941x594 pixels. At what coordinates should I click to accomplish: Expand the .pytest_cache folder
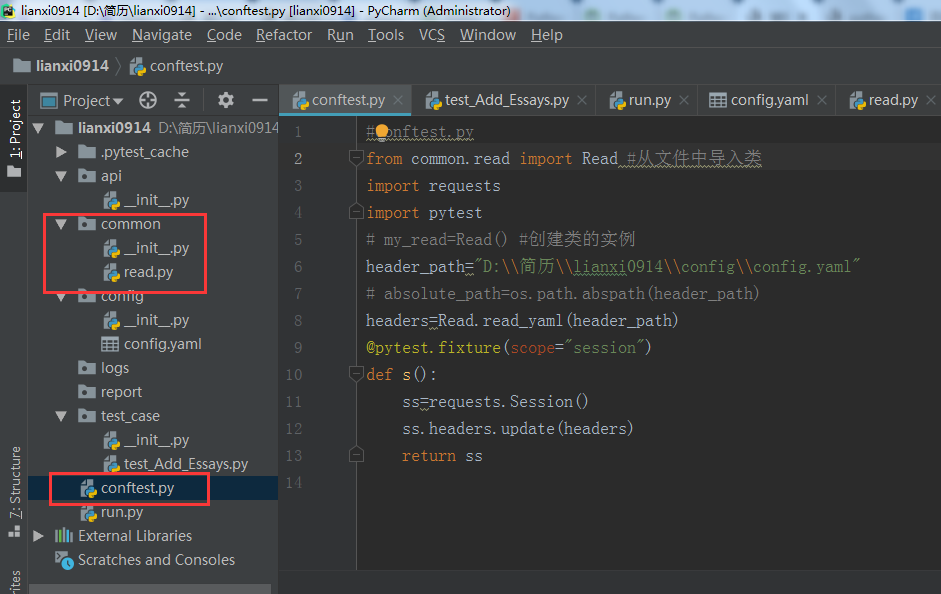point(61,152)
